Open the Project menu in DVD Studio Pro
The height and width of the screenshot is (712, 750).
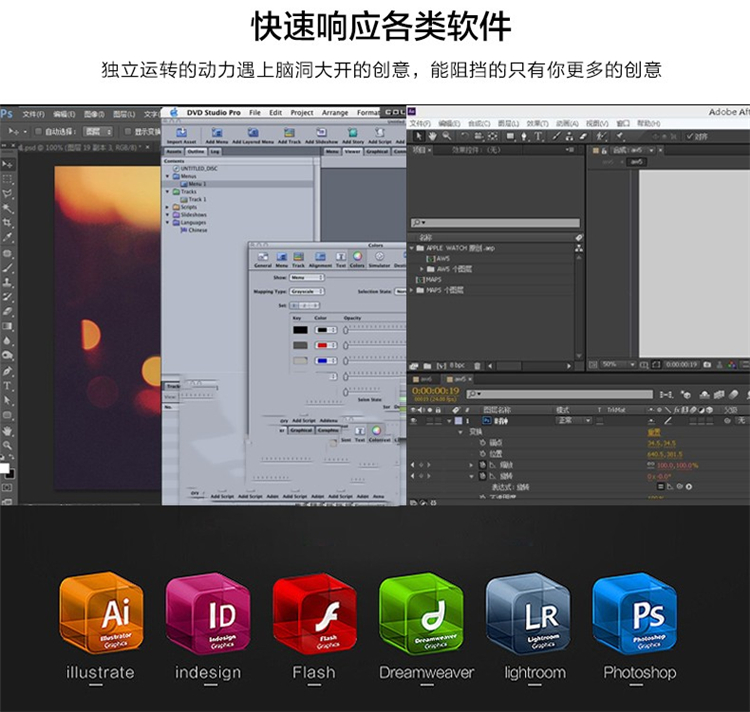coord(302,113)
